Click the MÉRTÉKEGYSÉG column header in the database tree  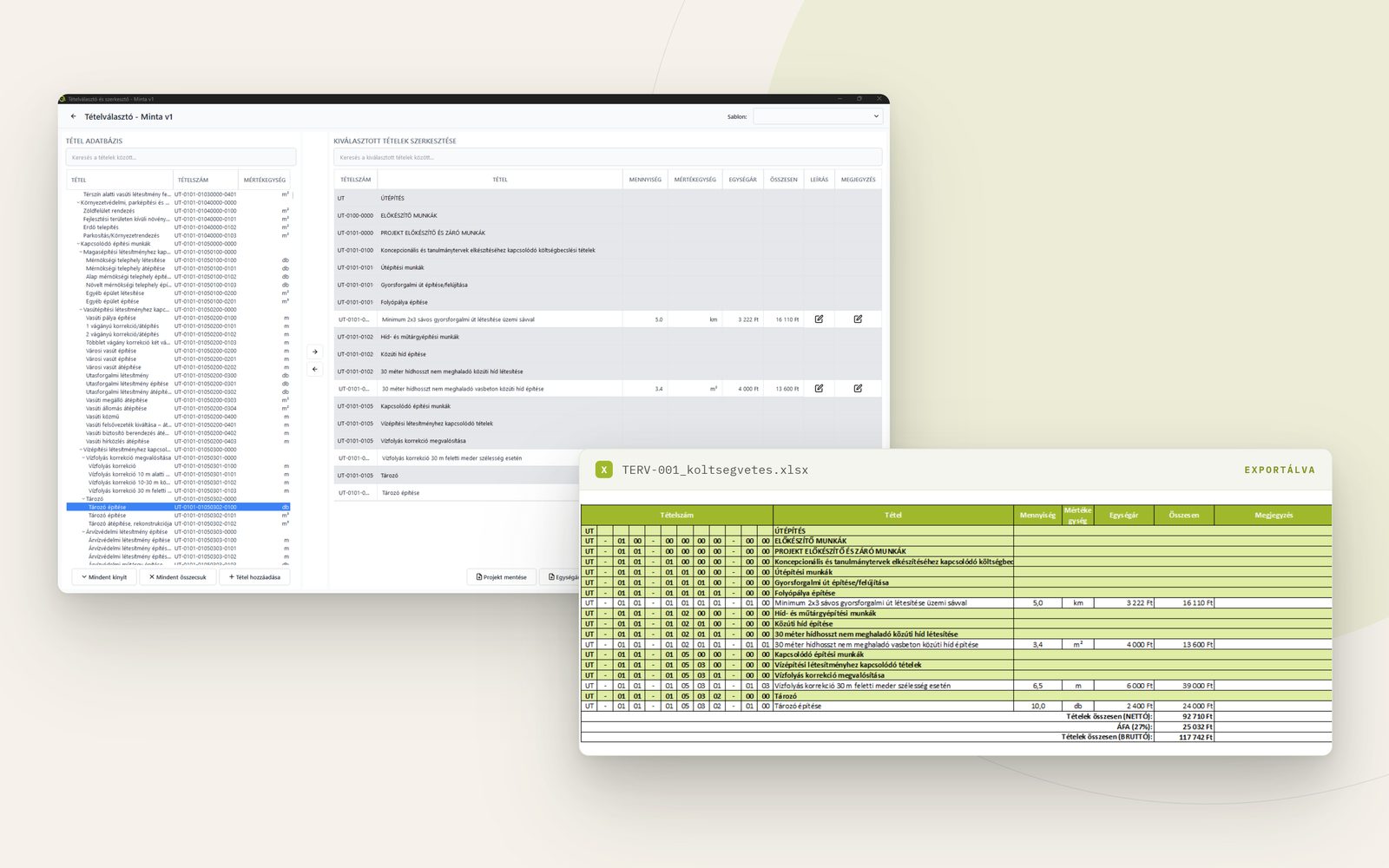point(265,181)
